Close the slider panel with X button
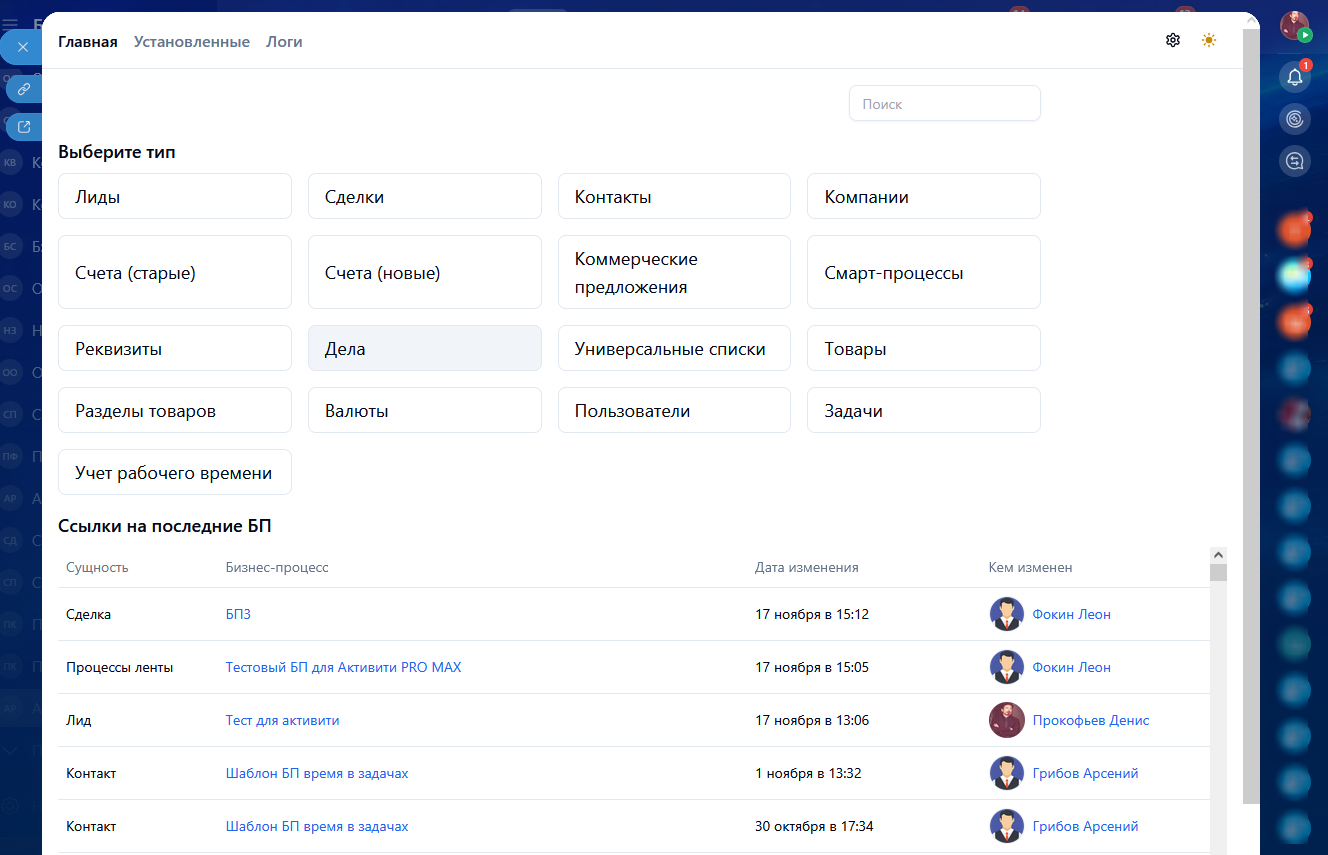 23,47
